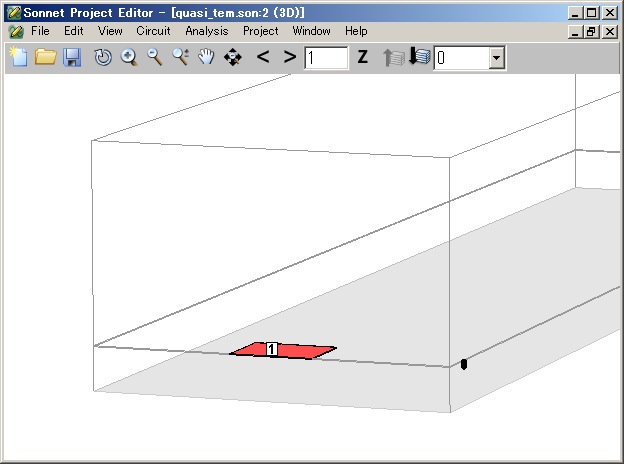The image size is (624, 464).
Task: Open the Window menu
Action: tap(311, 31)
